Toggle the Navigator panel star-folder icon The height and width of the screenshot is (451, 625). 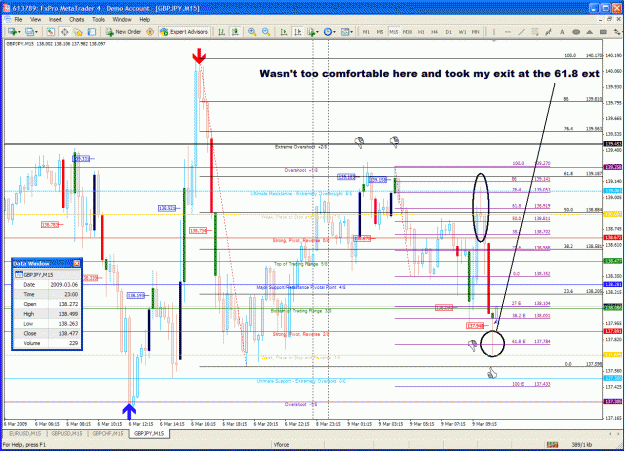[78, 32]
